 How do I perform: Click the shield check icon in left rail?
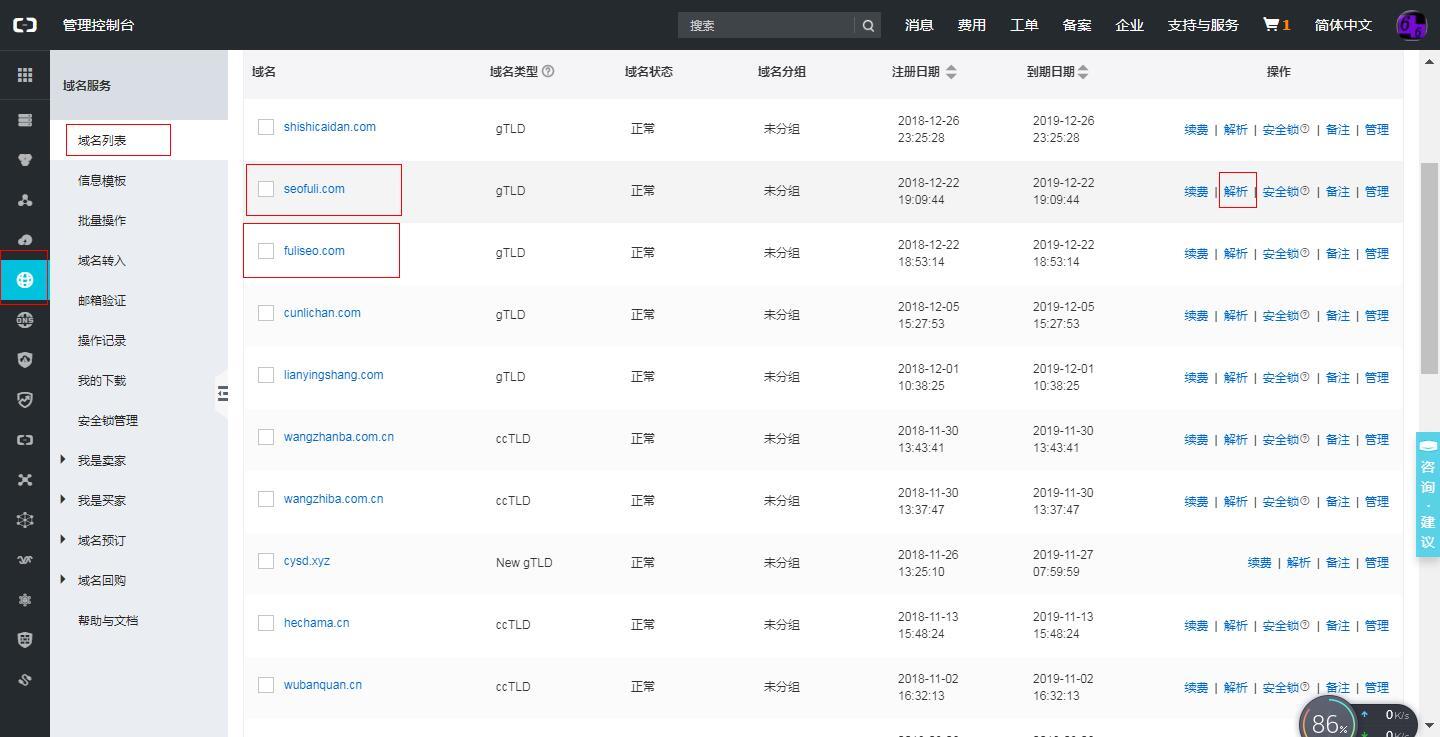pos(25,400)
